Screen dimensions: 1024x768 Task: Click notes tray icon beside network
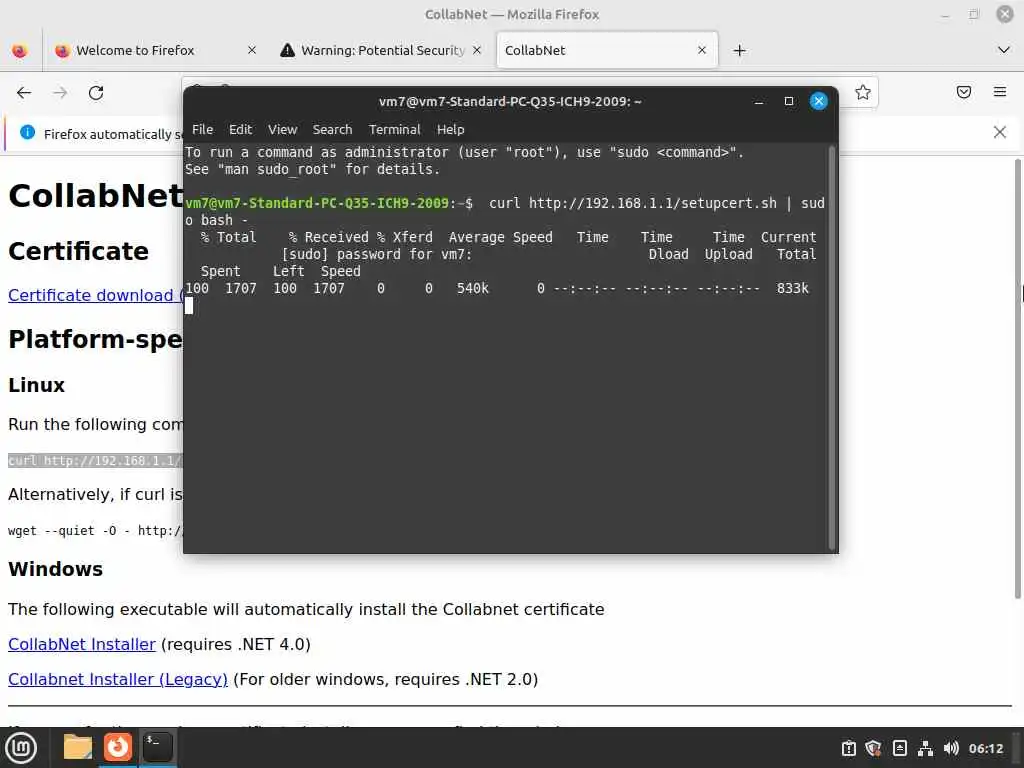[899, 748]
